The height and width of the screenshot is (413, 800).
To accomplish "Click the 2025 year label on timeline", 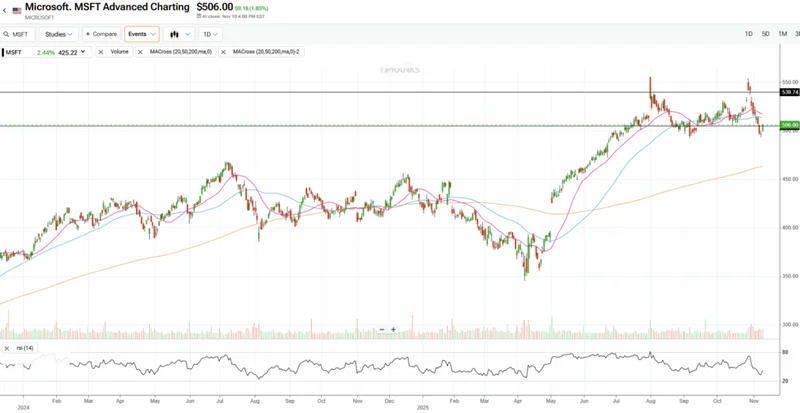I will [423, 408].
